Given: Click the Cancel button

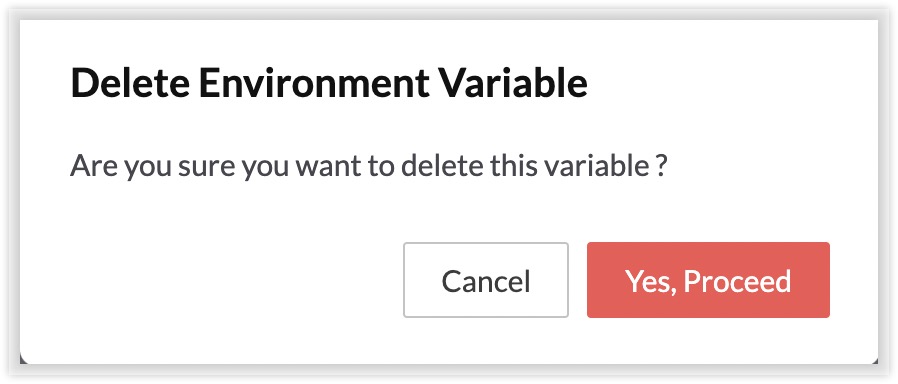Looking at the screenshot, I should point(486,280).
